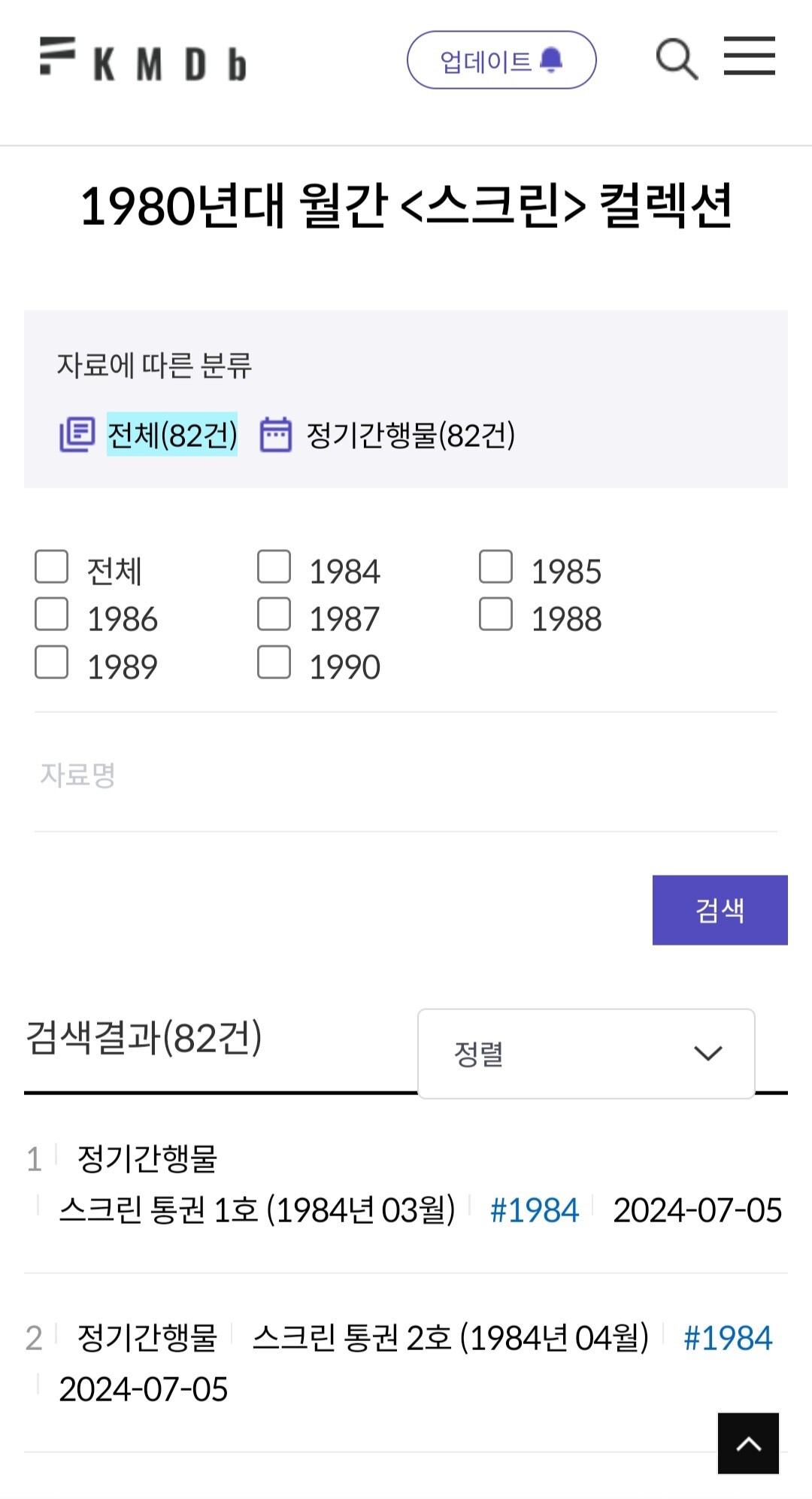Open the search magnifier icon
Screen dimensions: 812x1499
(677, 59)
